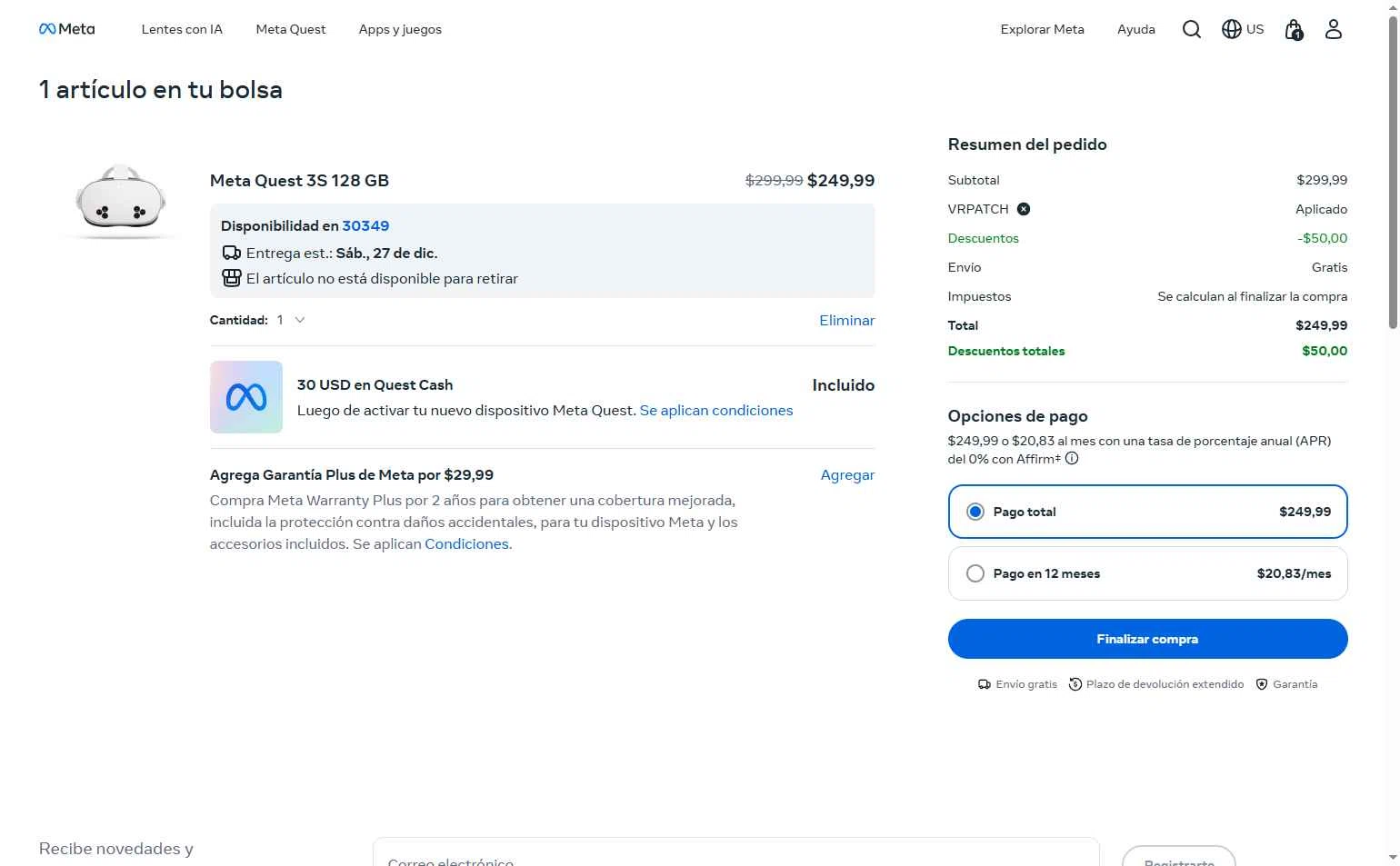
Task: Click the Incluido label for Quest Cash
Action: coord(844,385)
